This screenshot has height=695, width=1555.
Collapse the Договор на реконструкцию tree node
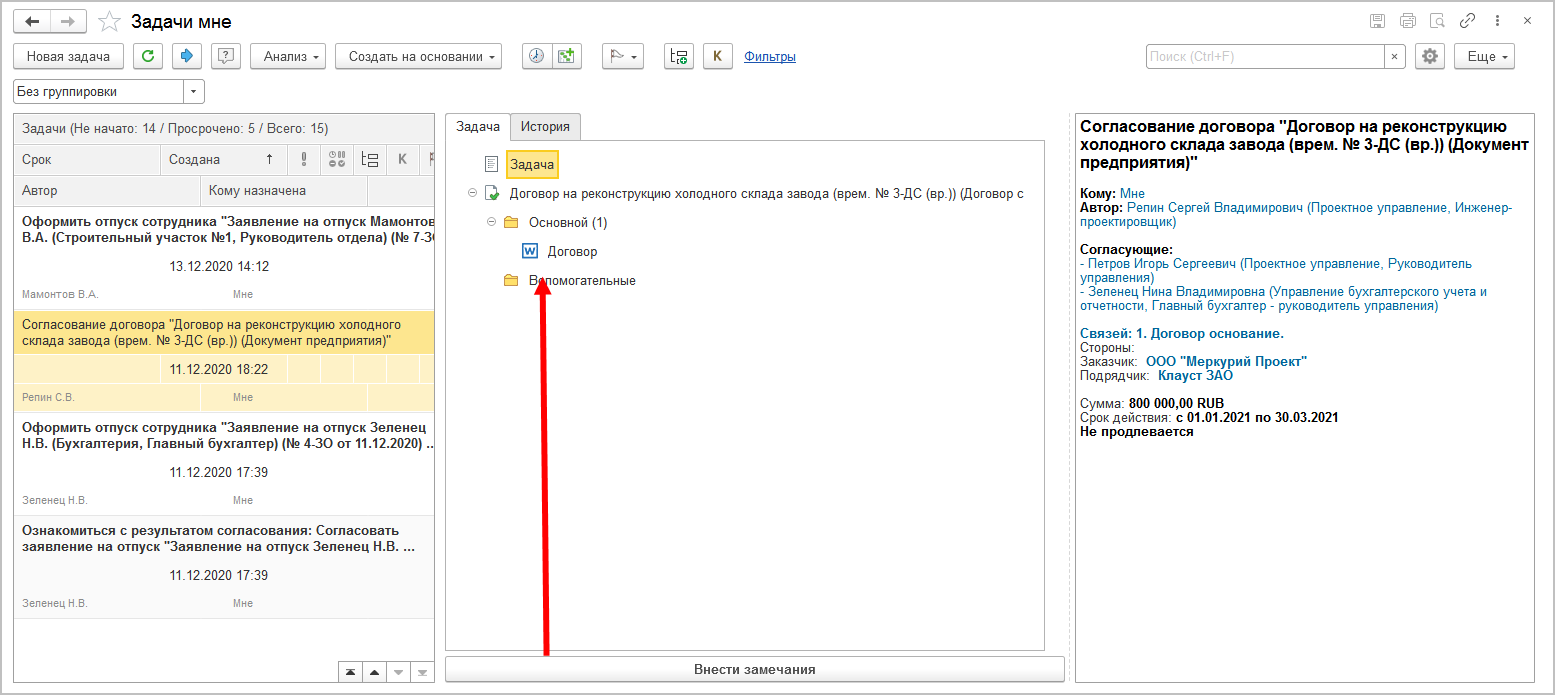472,193
